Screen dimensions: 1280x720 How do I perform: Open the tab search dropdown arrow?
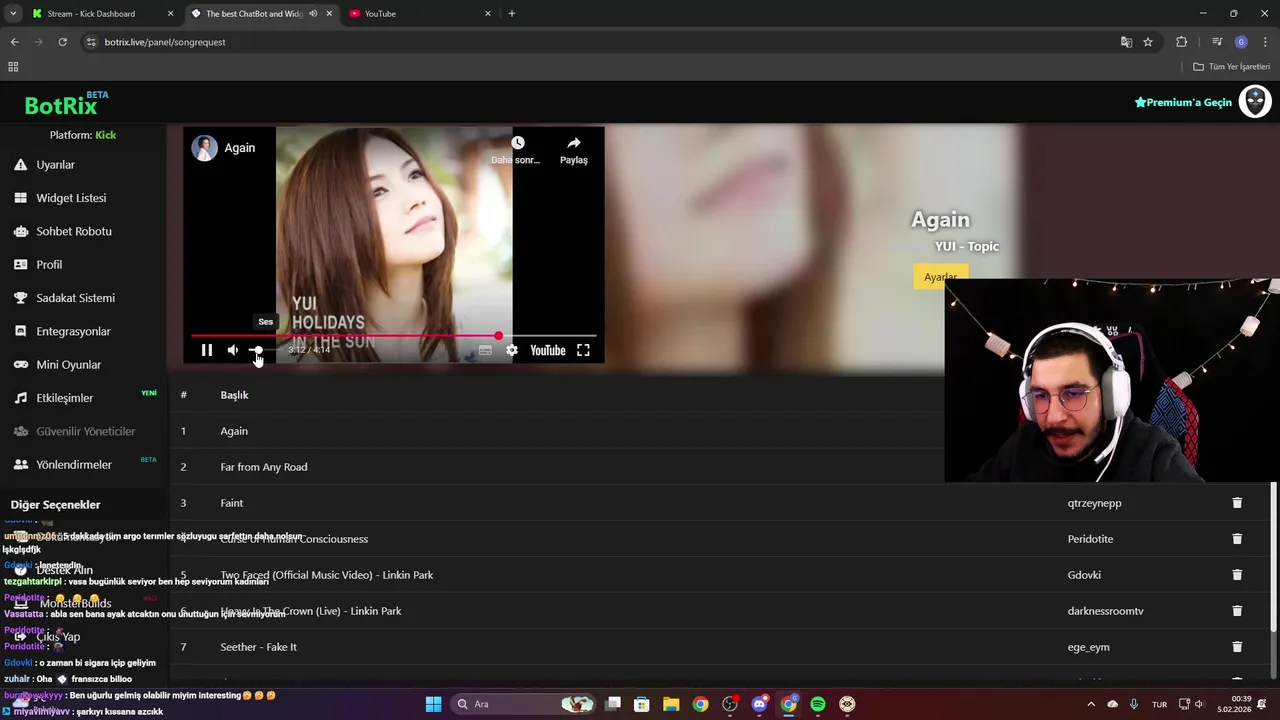pos(13,14)
